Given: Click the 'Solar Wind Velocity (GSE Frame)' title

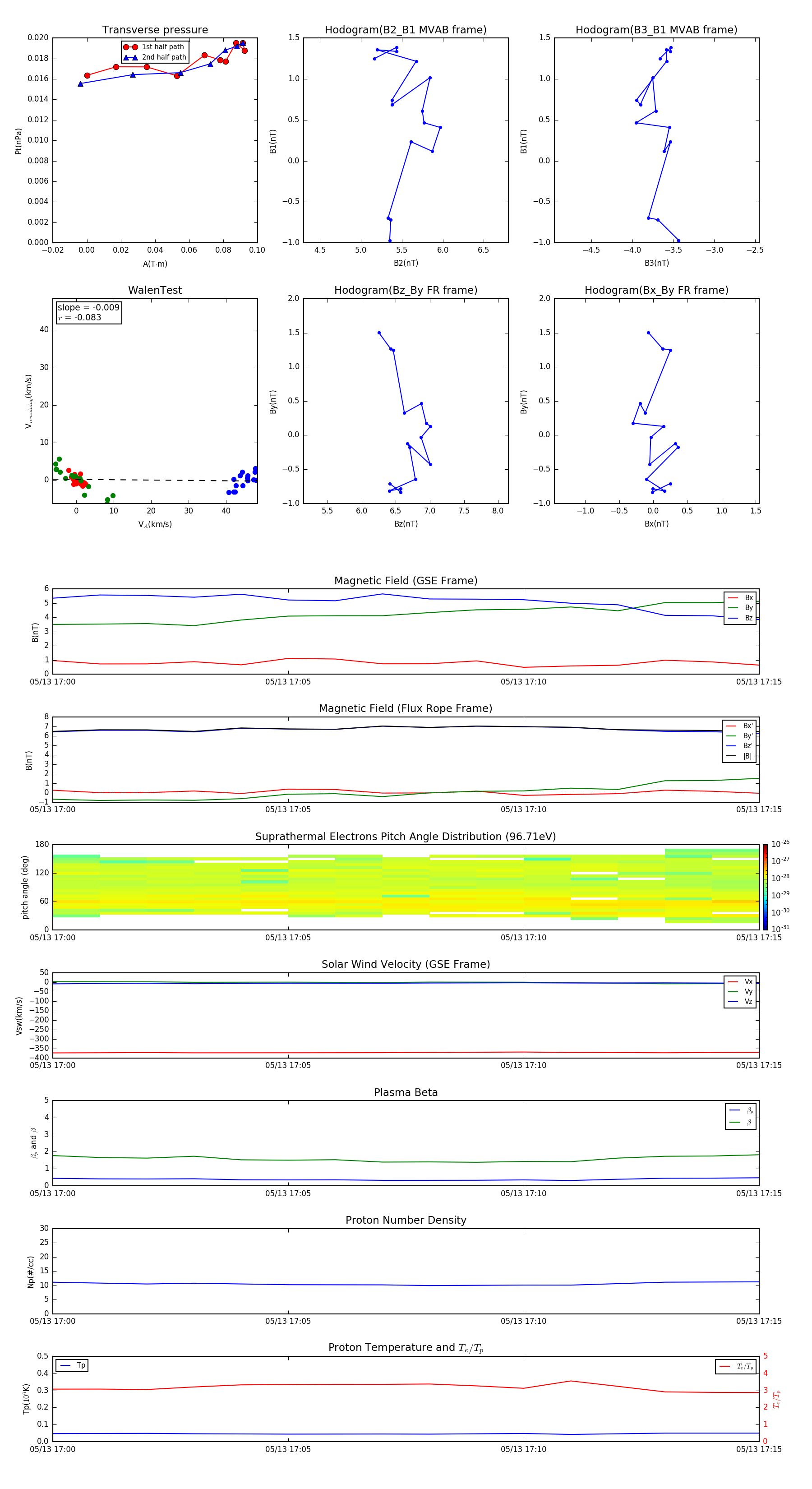Looking at the screenshot, I should [406, 965].
